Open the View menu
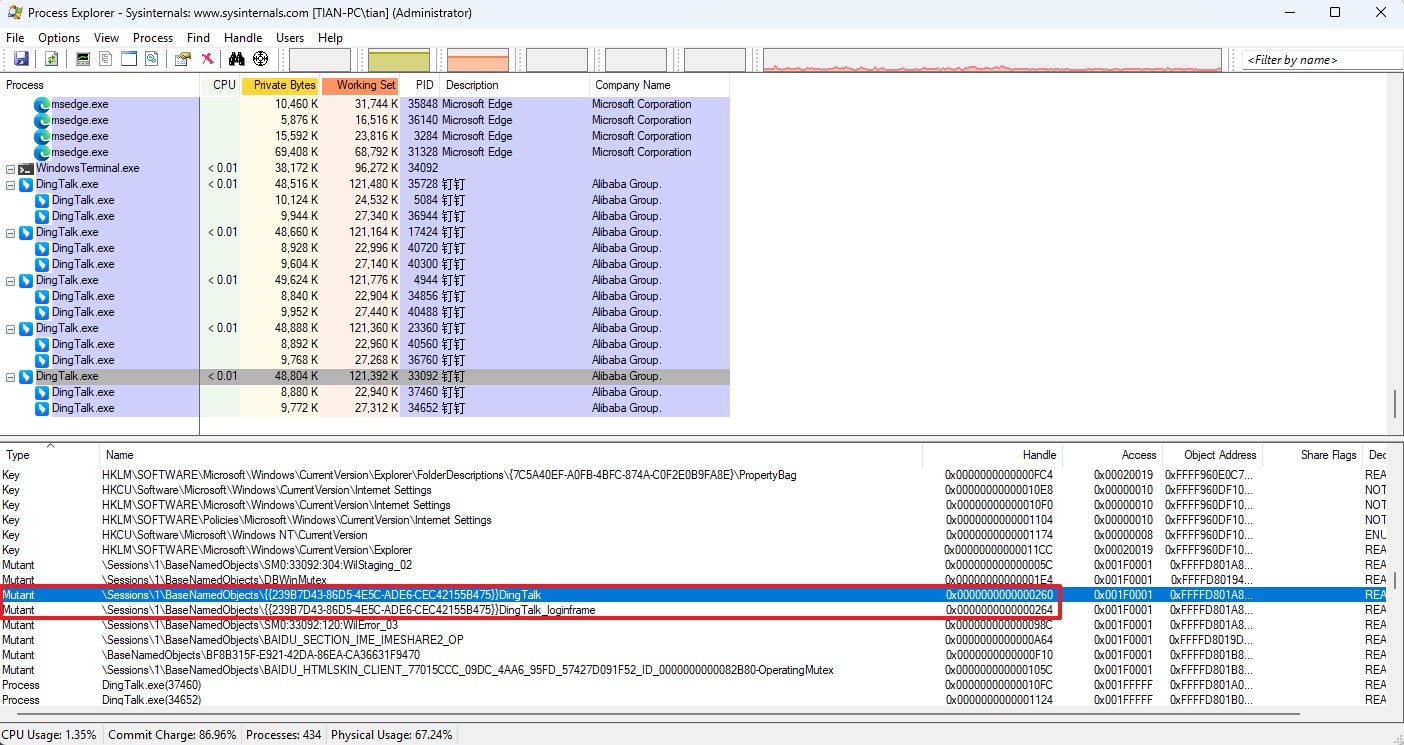 [x=106, y=37]
